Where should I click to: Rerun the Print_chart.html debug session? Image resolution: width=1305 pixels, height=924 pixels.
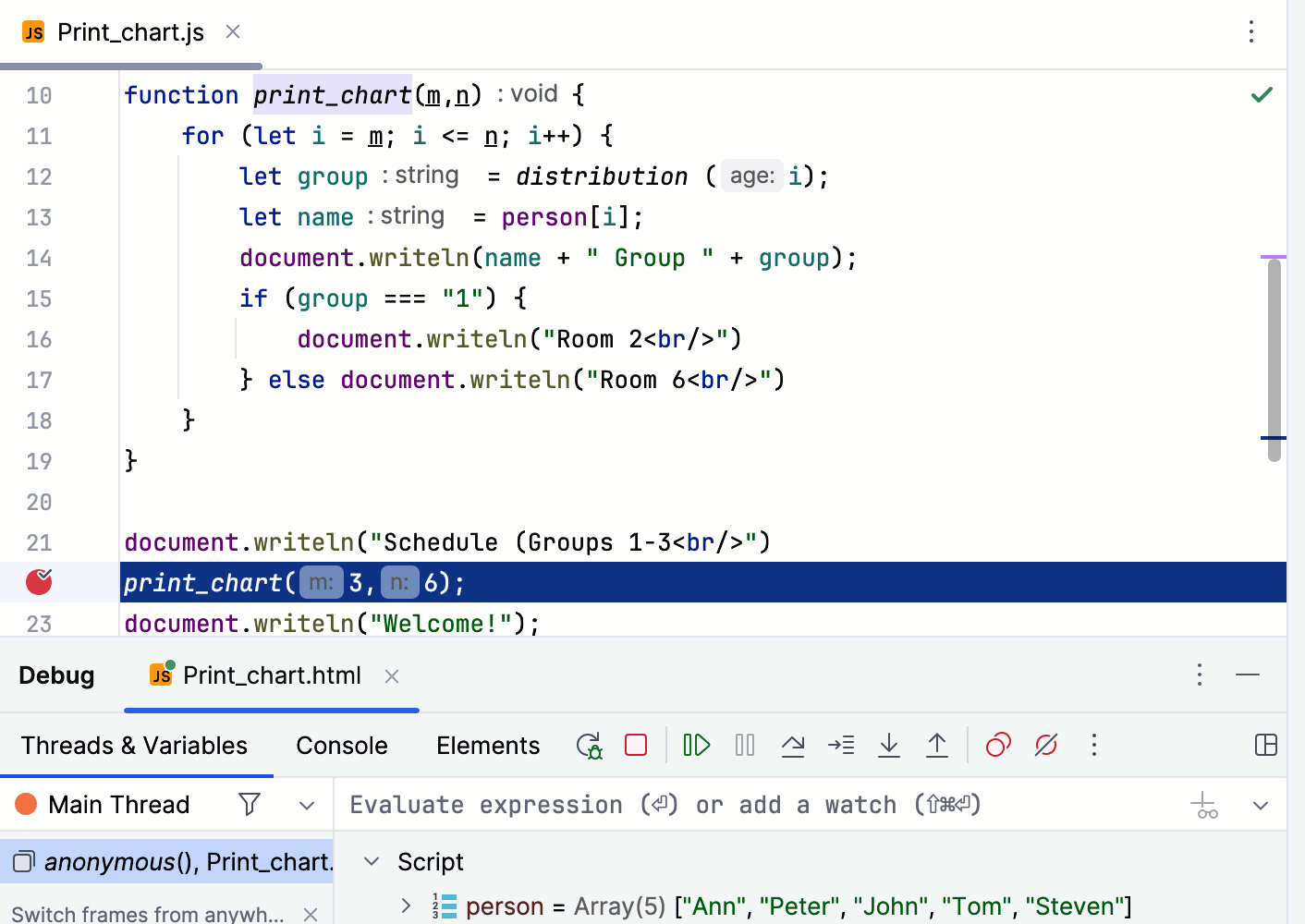589,745
